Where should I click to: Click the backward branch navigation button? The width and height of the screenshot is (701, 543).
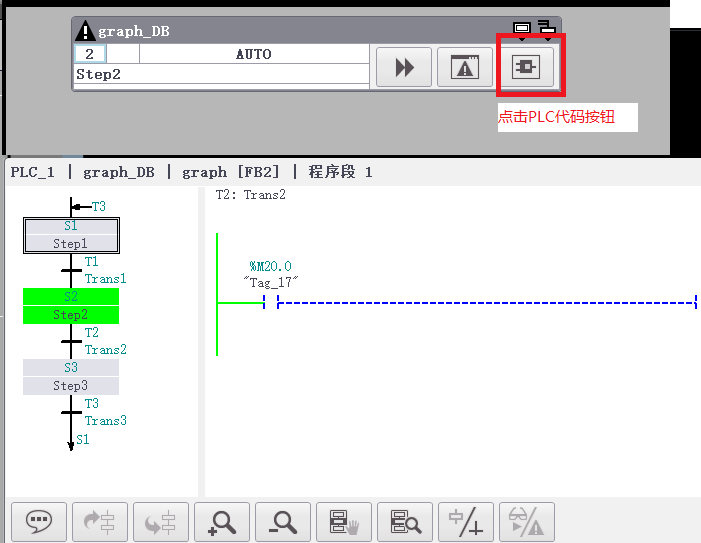161,522
